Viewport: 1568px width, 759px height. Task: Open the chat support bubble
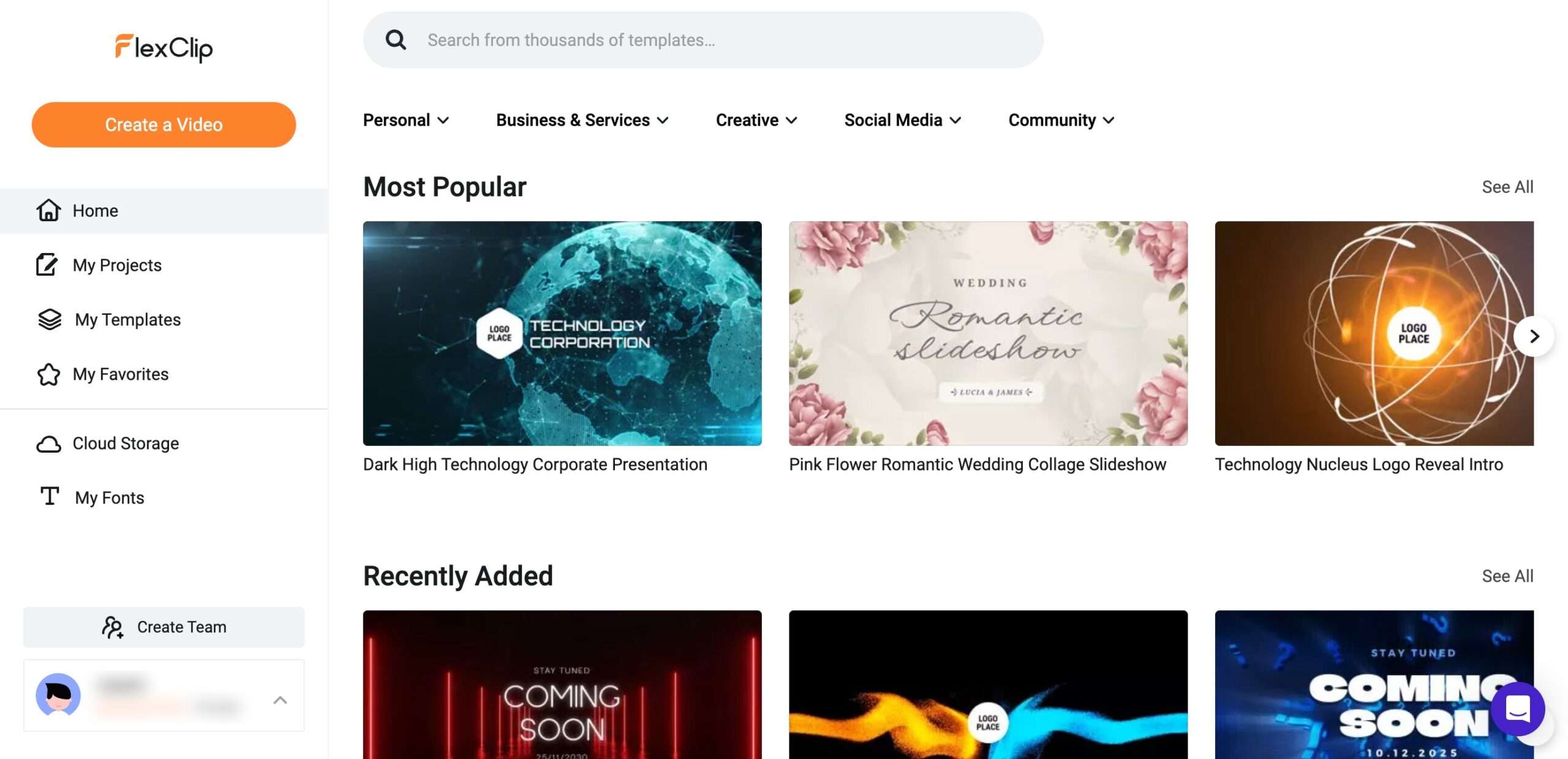click(1518, 709)
